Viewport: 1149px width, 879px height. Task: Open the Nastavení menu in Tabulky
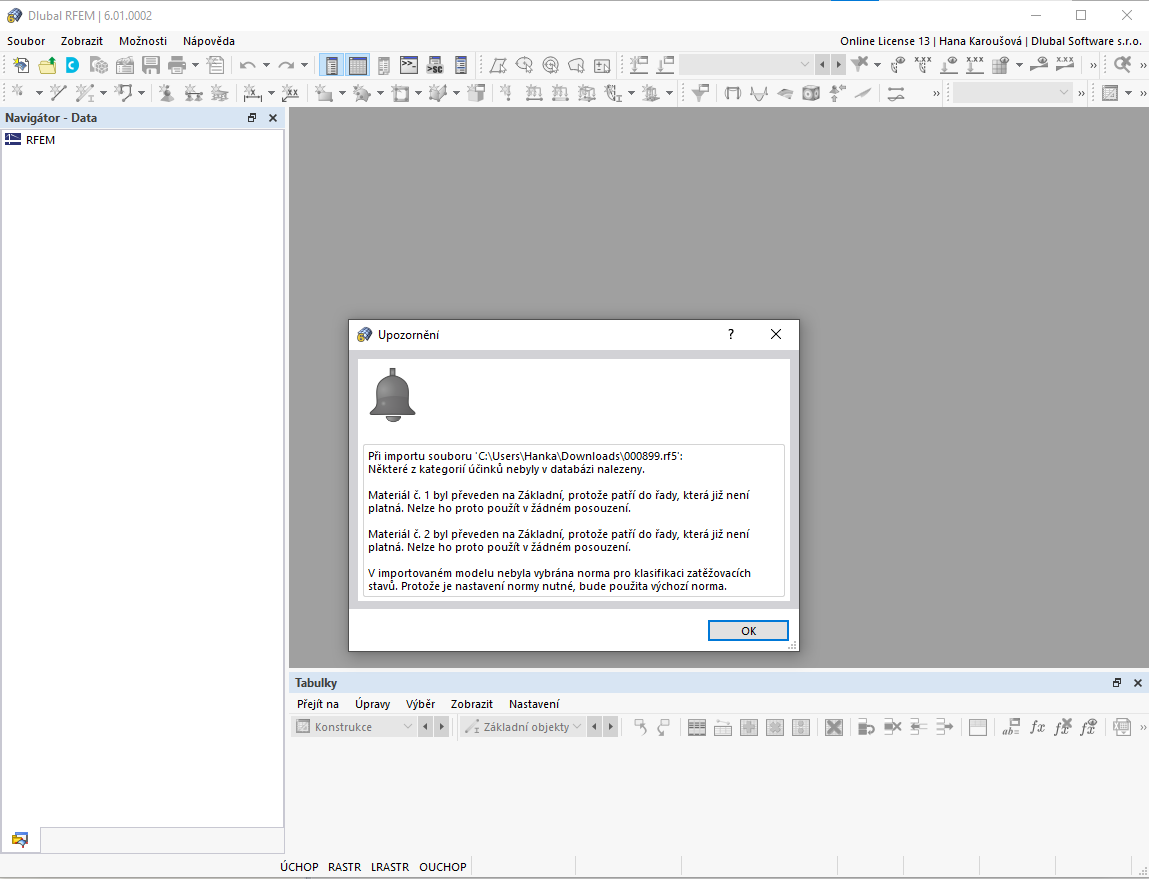534,704
